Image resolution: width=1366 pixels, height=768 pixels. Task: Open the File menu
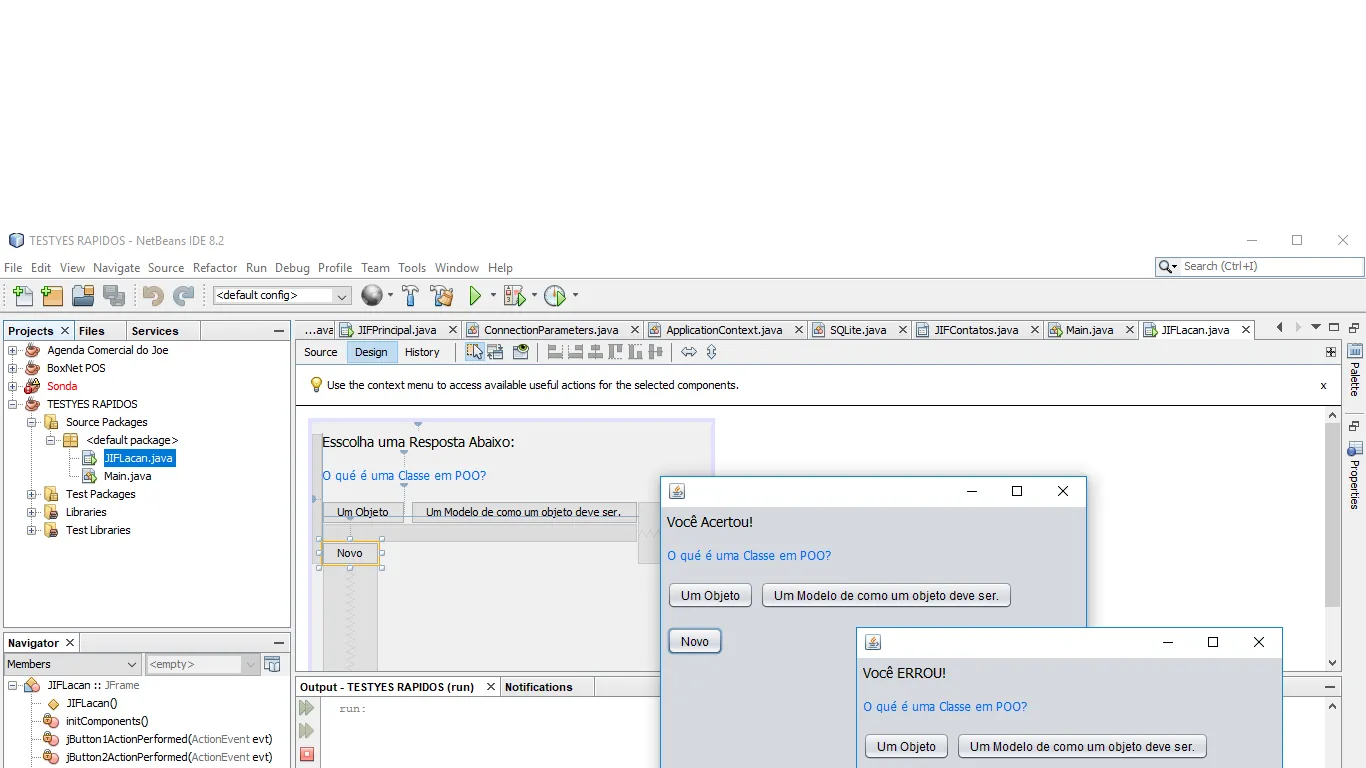pos(13,268)
